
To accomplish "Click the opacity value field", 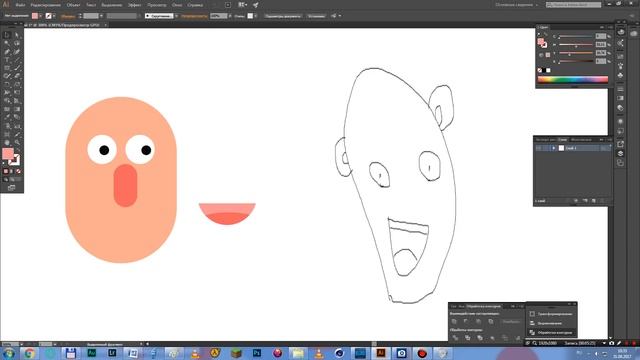I will 218,16.
